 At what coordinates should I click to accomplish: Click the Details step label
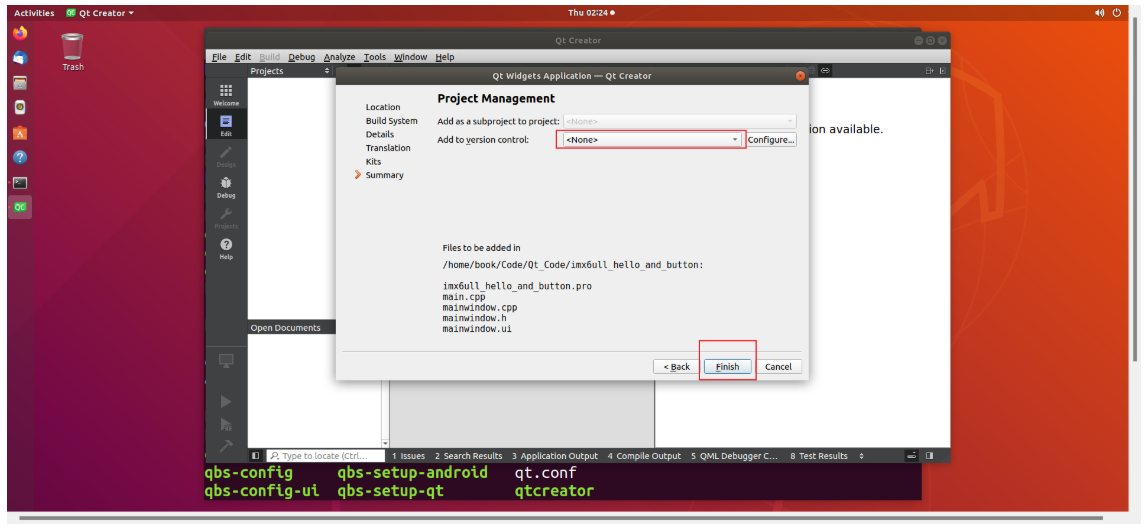coord(380,134)
